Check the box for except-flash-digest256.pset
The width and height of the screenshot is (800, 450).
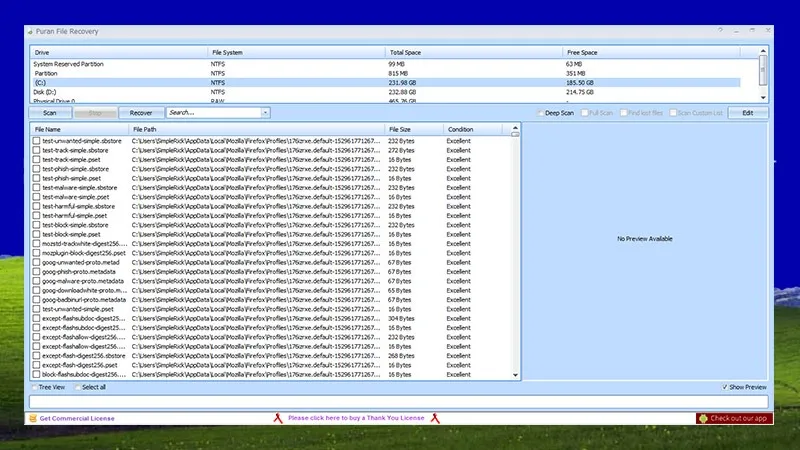click(x=36, y=365)
